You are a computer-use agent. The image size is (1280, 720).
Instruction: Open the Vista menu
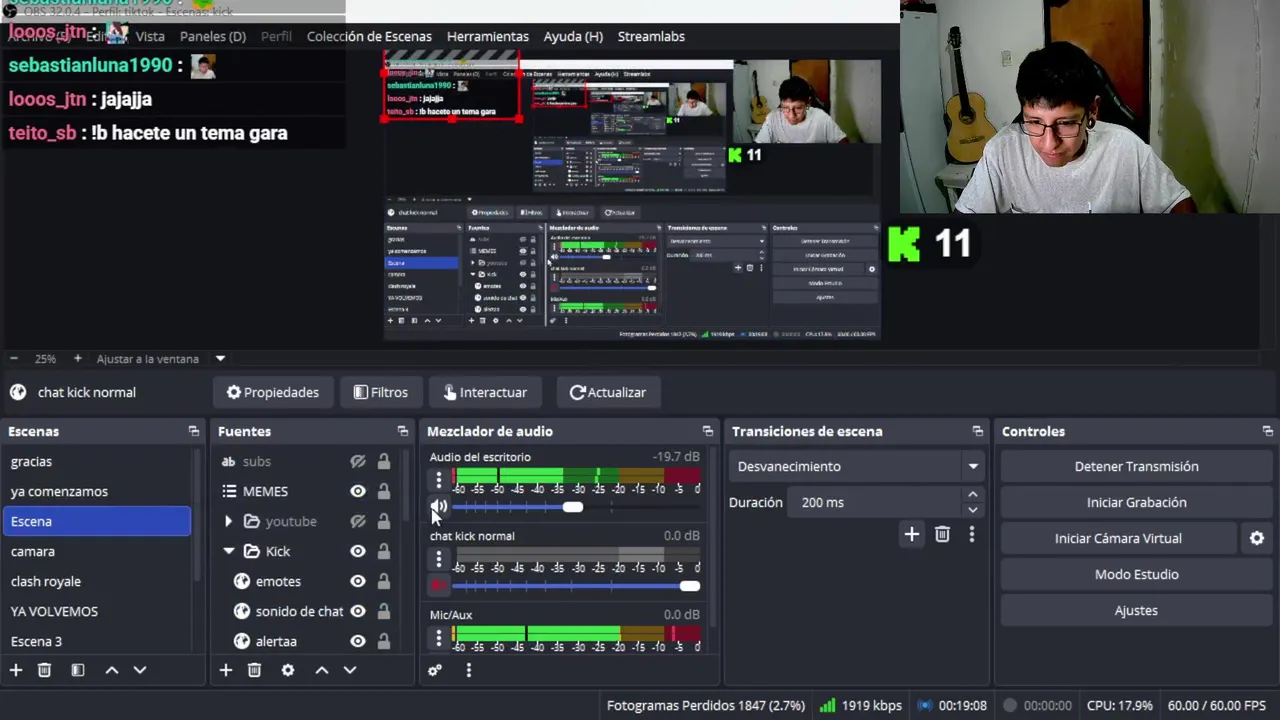click(150, 36)
